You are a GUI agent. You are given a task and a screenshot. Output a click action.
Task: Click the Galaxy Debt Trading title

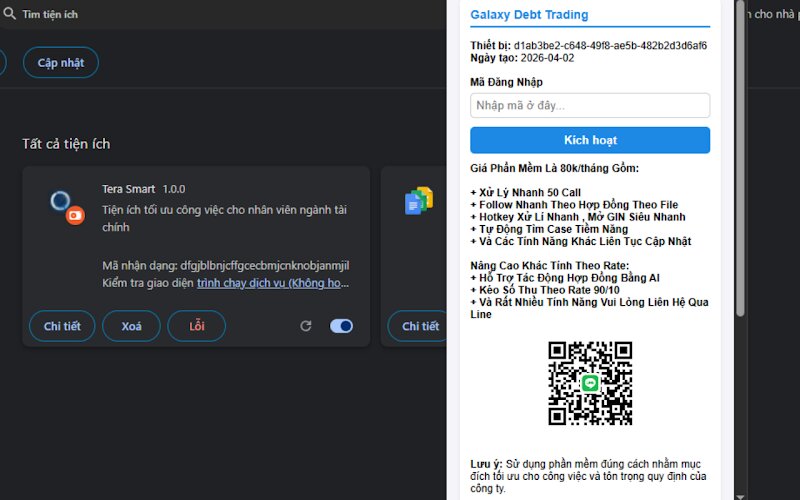tap(529, 15)
